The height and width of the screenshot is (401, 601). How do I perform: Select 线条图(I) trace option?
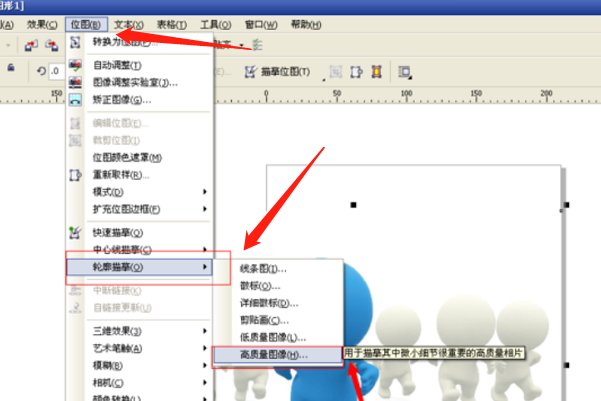[x=278, y=269]
